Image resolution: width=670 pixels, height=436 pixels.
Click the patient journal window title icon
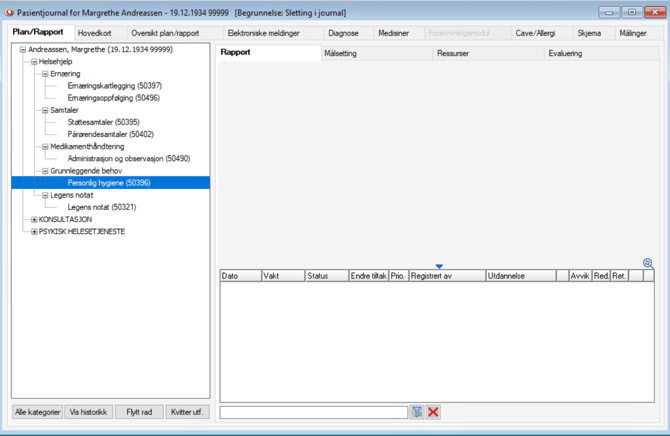8,12
